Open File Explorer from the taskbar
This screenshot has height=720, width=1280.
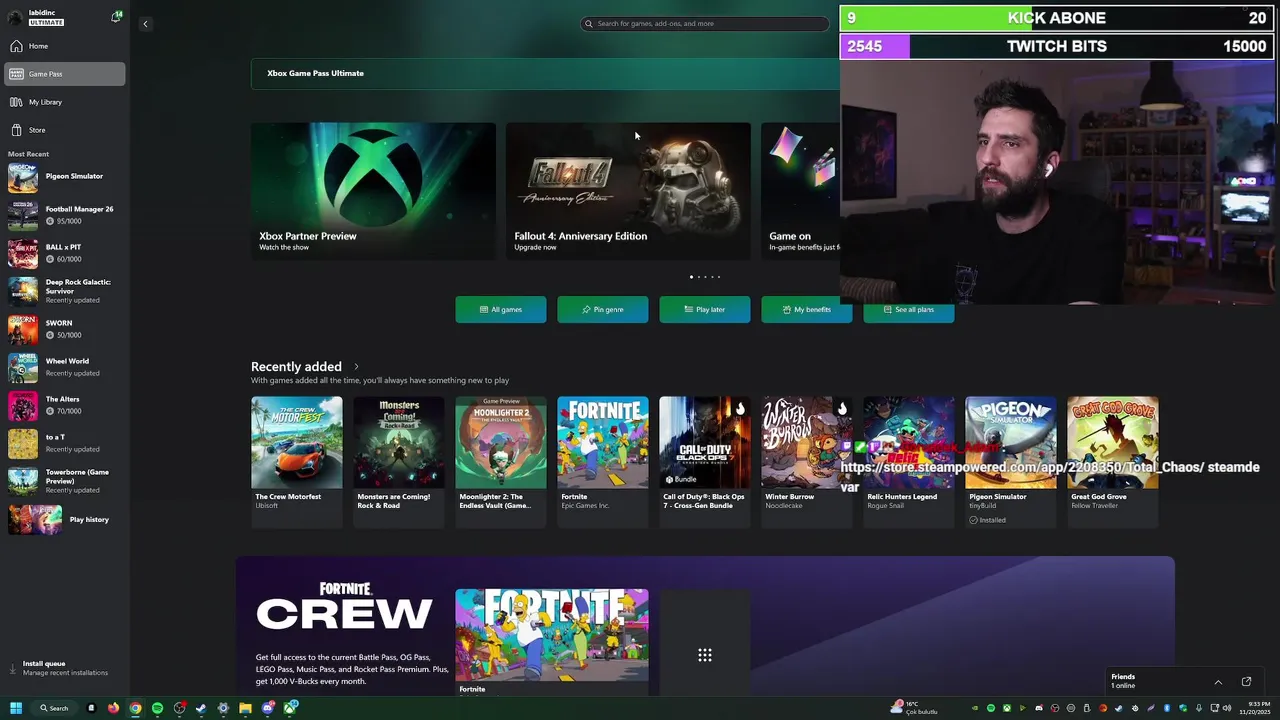[x=245, y=708]
